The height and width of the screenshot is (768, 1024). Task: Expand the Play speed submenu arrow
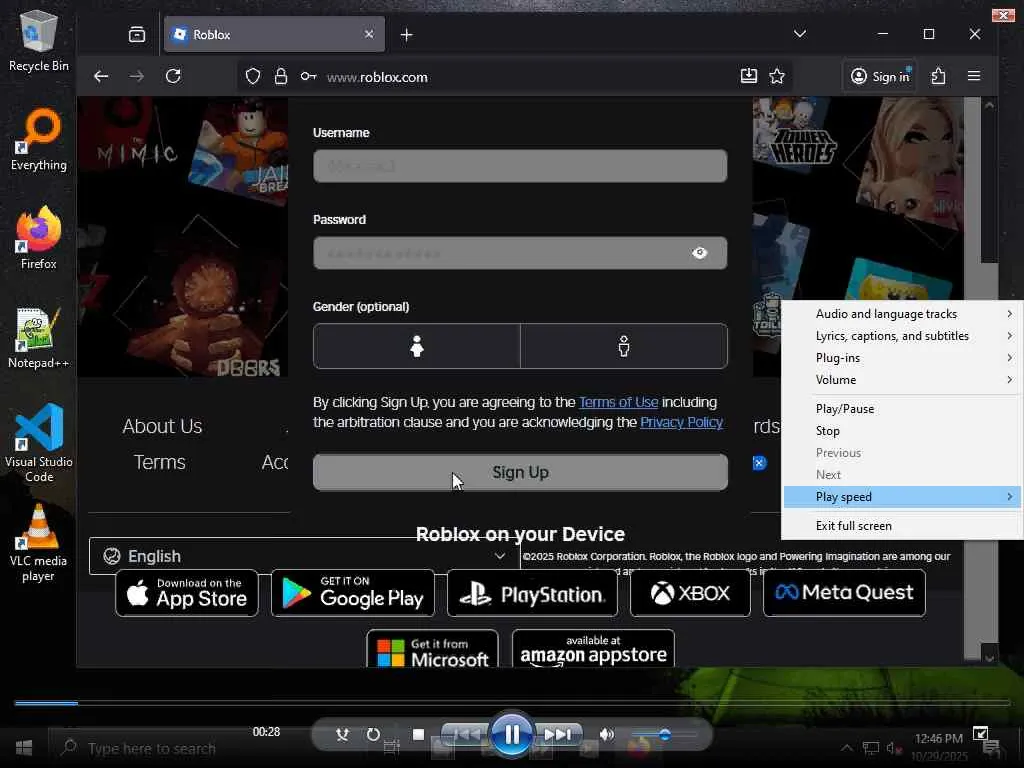[x=1010, y=497]
